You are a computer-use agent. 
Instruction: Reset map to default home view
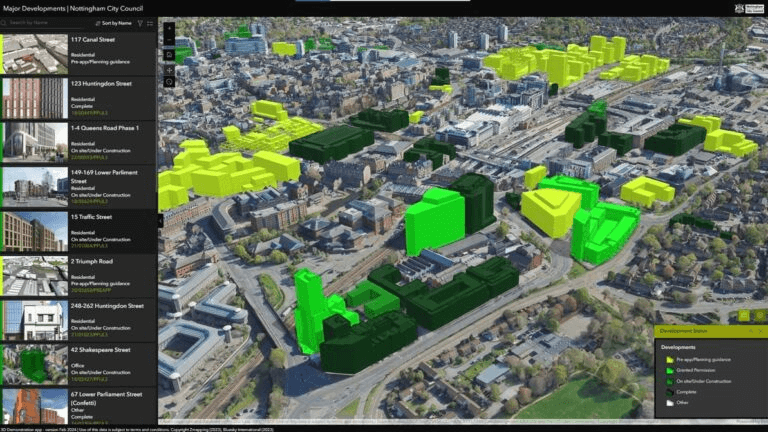pyautogui.click(x=168, y=56)
